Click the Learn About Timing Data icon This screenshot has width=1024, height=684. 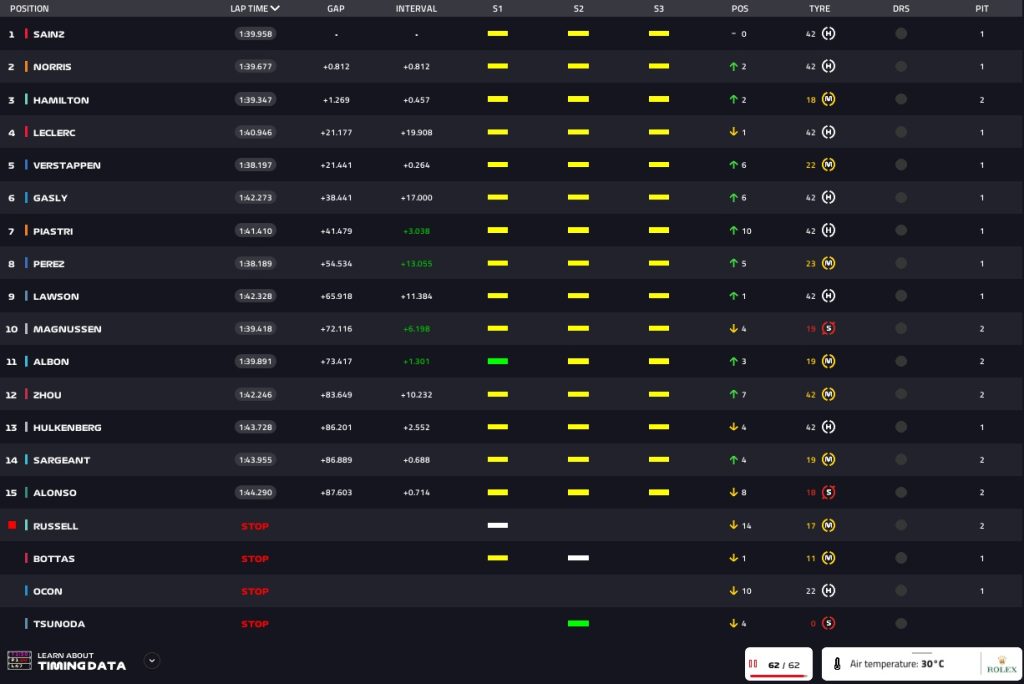tap(19, 661)
